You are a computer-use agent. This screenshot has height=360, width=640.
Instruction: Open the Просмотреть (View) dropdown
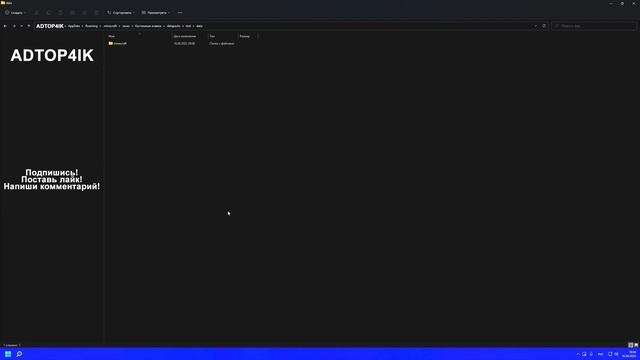pyautogui.click(x=156, y=13)
